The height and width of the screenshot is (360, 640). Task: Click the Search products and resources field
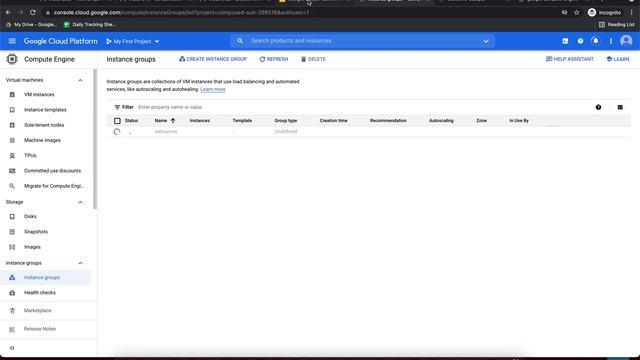click(x=363, y=41)
